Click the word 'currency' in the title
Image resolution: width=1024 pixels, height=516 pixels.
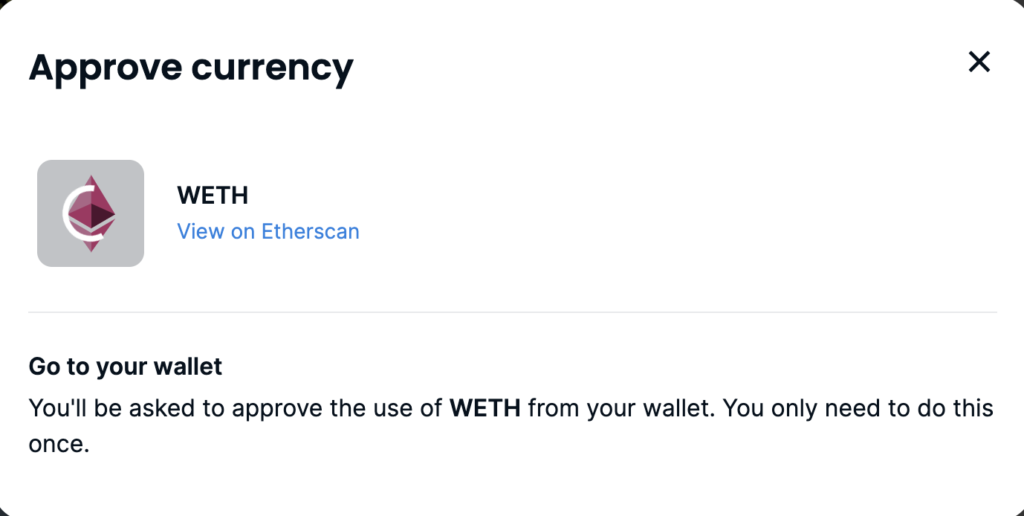[x=272, y=69]
